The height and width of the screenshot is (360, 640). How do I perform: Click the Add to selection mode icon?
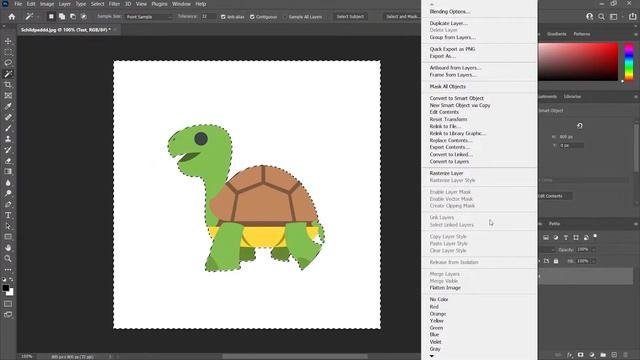pos(62,17)
